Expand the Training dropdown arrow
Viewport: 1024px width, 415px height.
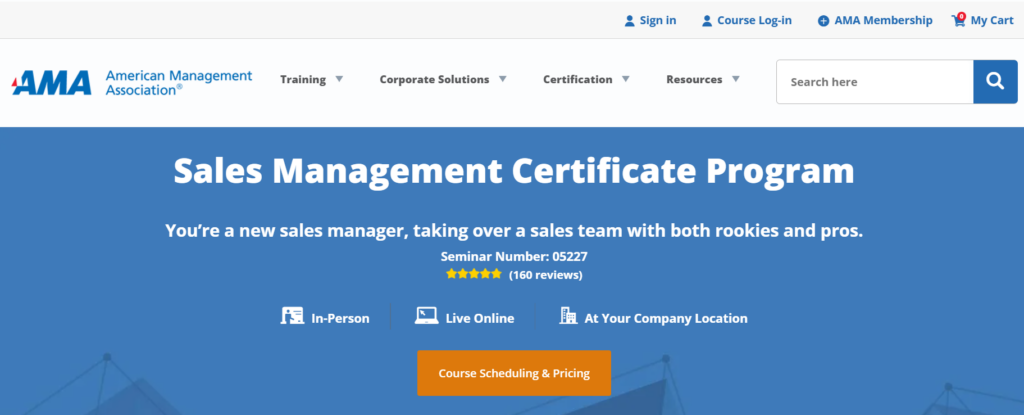pos(339,79)
